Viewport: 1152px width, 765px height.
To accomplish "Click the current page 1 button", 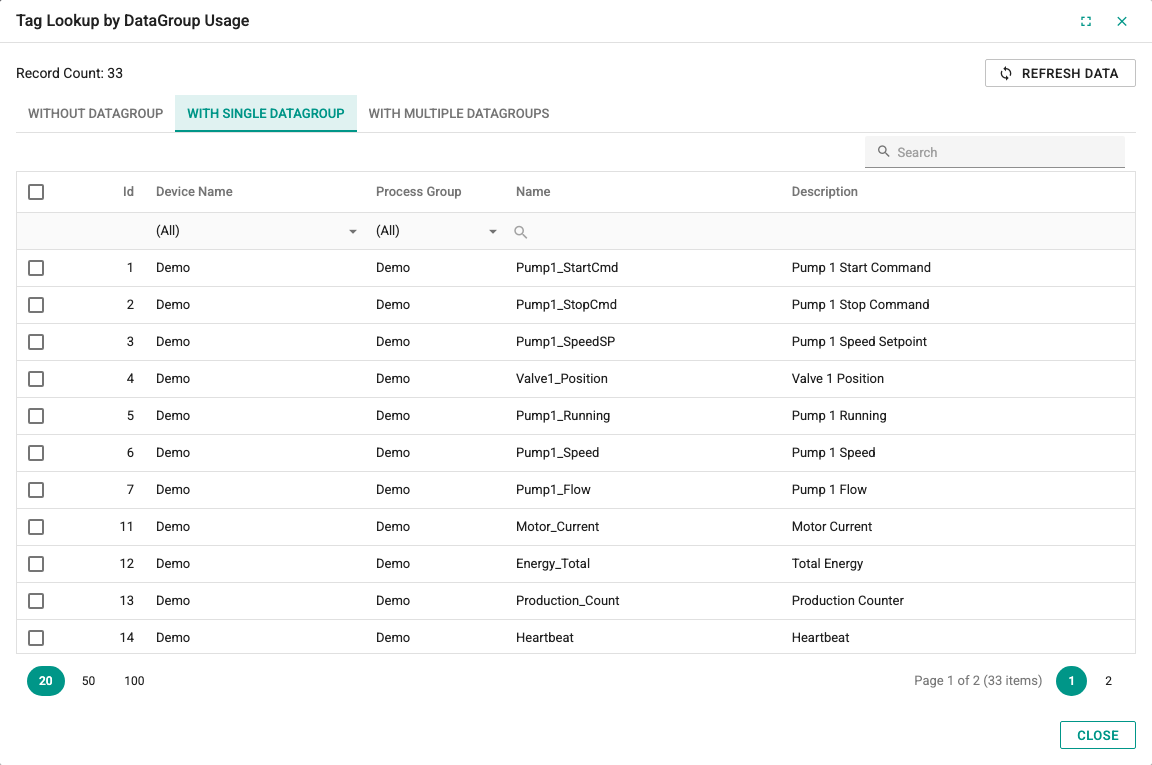I will tap(1071, 680).
